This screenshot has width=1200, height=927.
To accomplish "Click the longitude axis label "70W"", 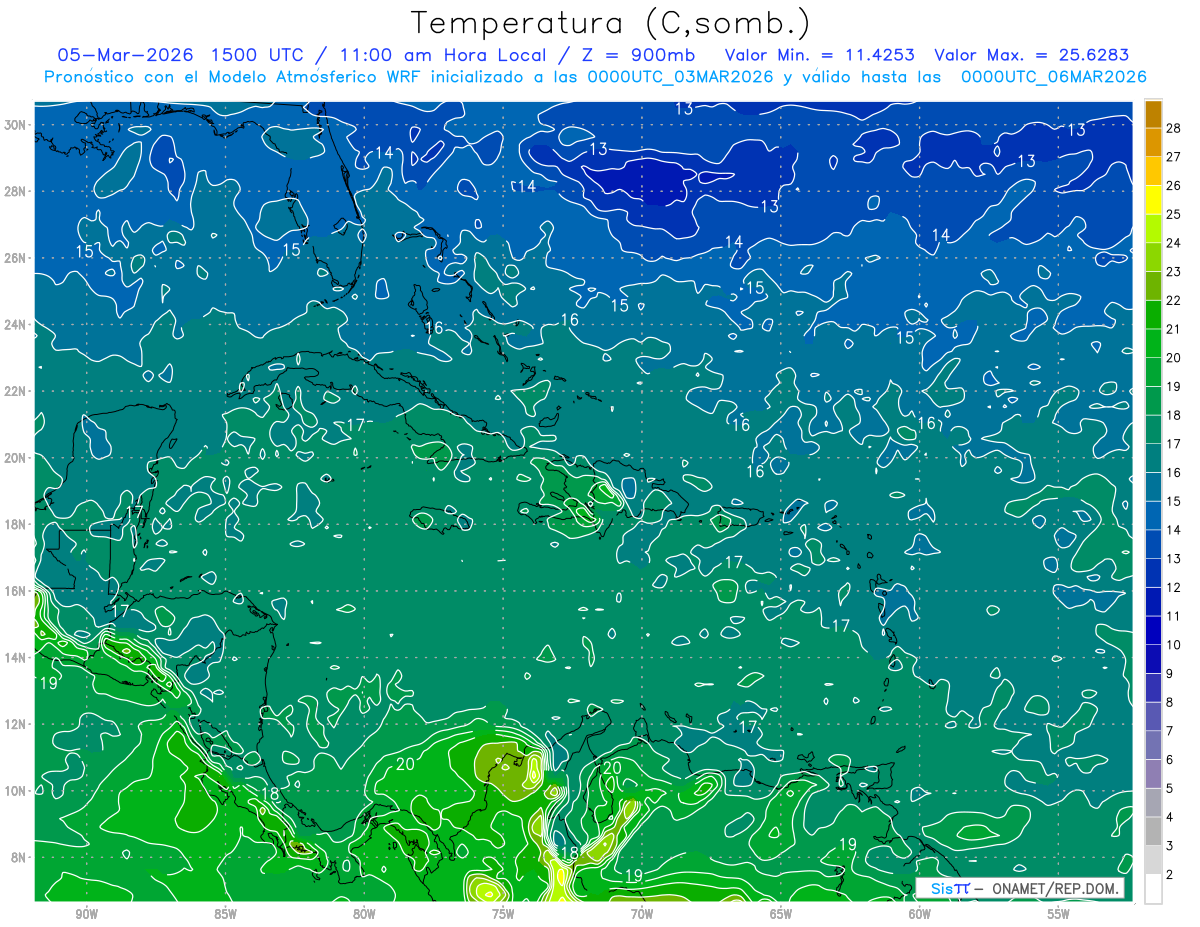I will point(642,914).
